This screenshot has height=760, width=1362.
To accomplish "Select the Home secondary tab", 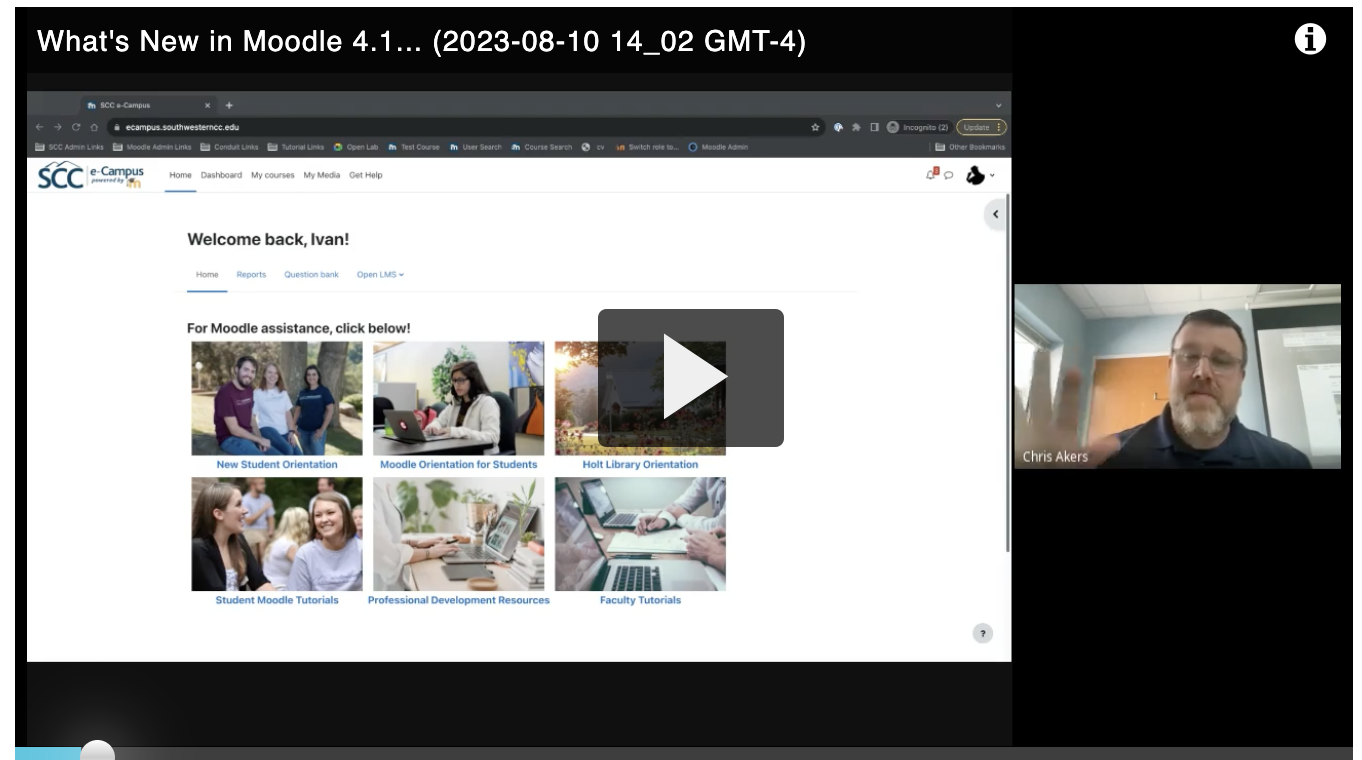I will (207, 274).
